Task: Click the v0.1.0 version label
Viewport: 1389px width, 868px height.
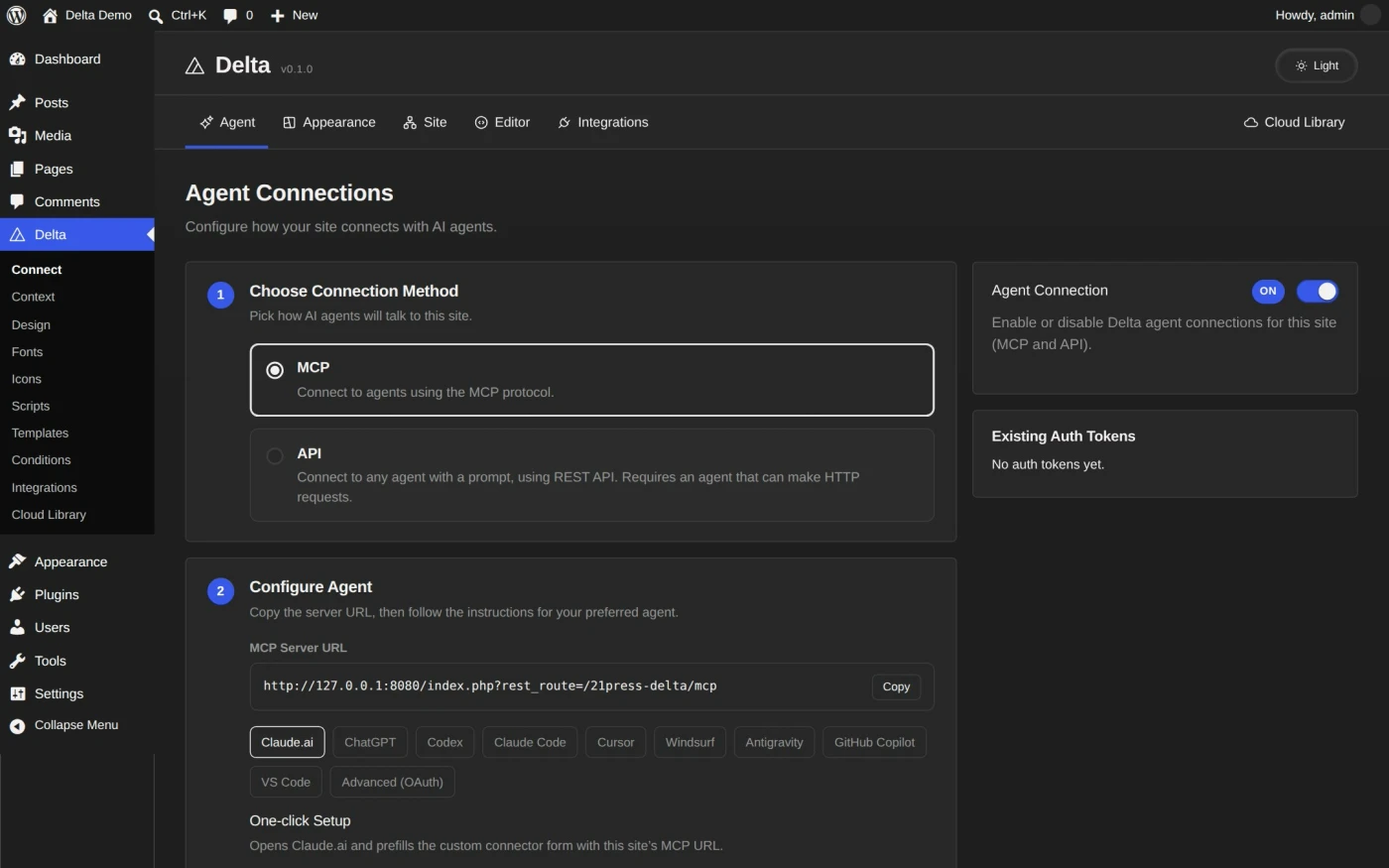Action: (x=297, y=69)
